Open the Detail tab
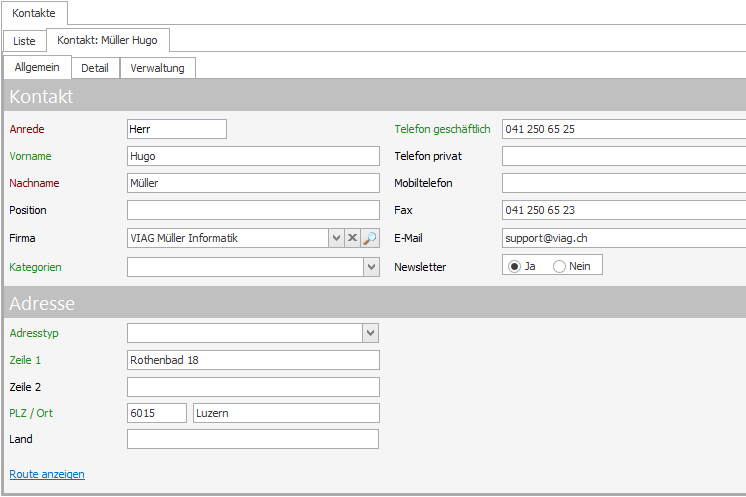 coord(95,68)
